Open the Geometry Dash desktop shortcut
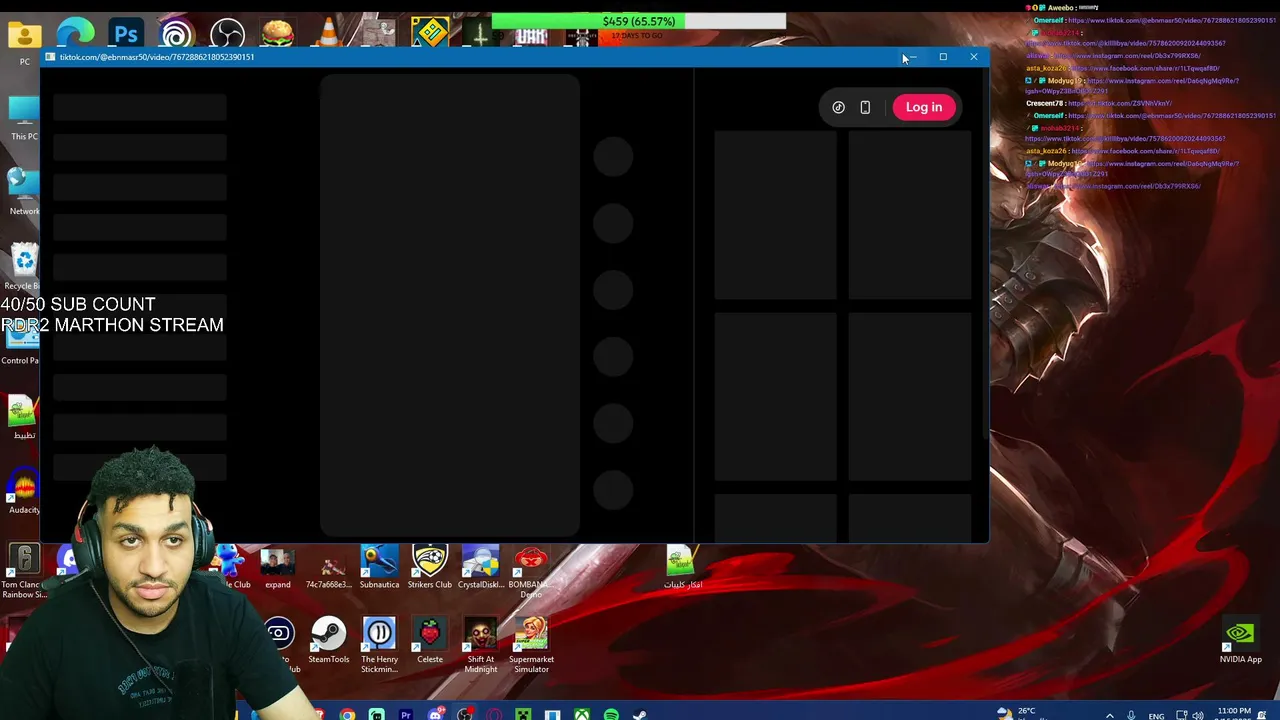The image size is (1280, 720). tap(430, 34)
